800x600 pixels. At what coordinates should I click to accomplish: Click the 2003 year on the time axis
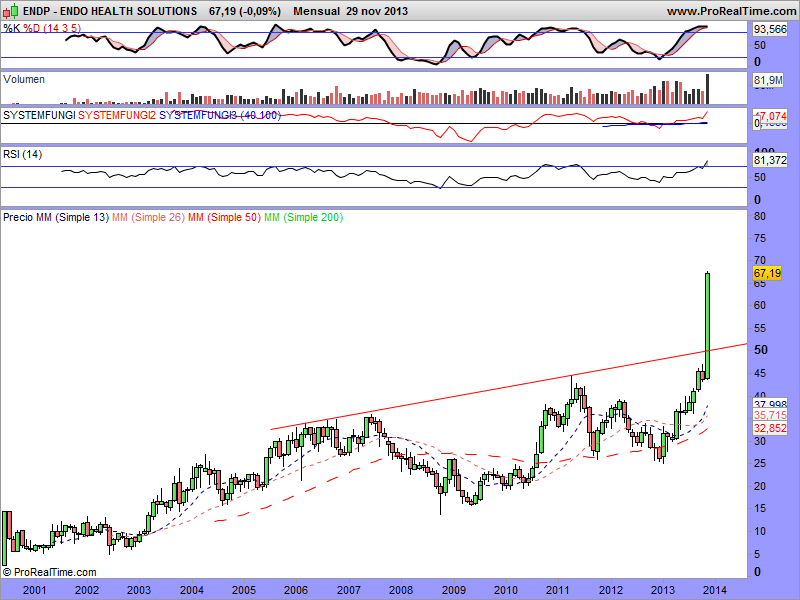coord(139,590)
